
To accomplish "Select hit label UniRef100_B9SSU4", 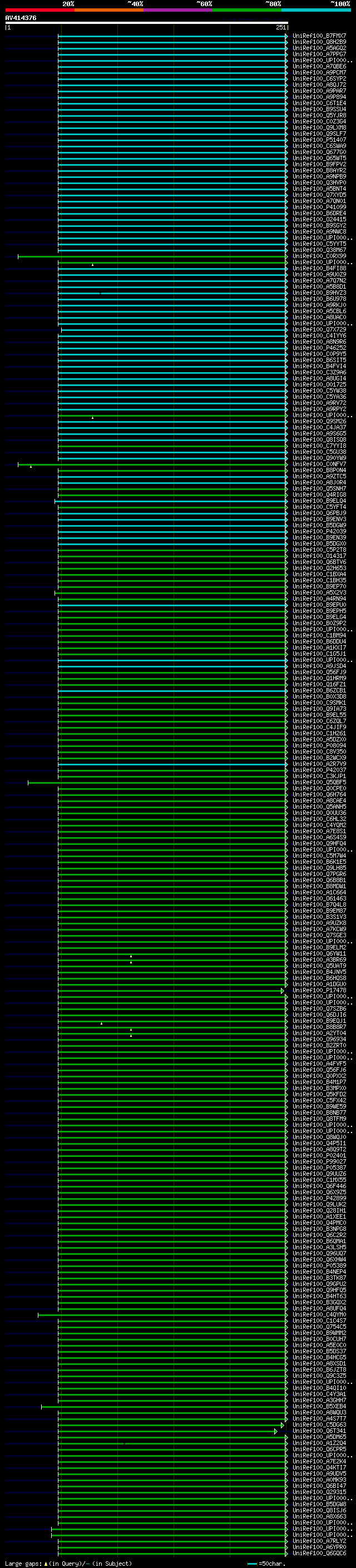I will 319,110.
